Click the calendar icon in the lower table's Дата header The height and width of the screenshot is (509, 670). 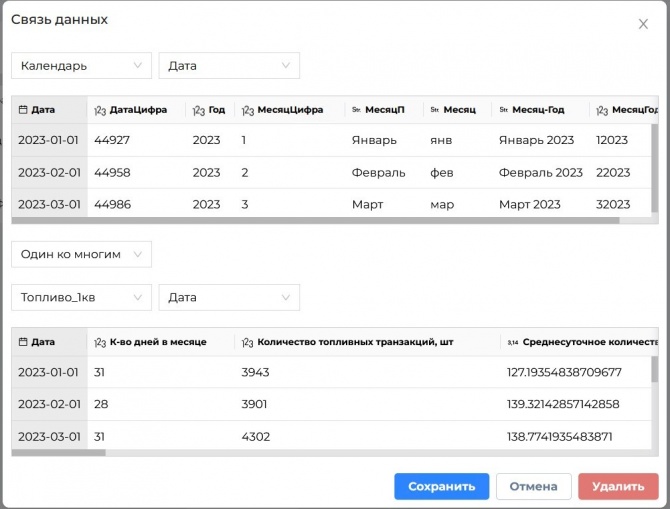(23, 342)
